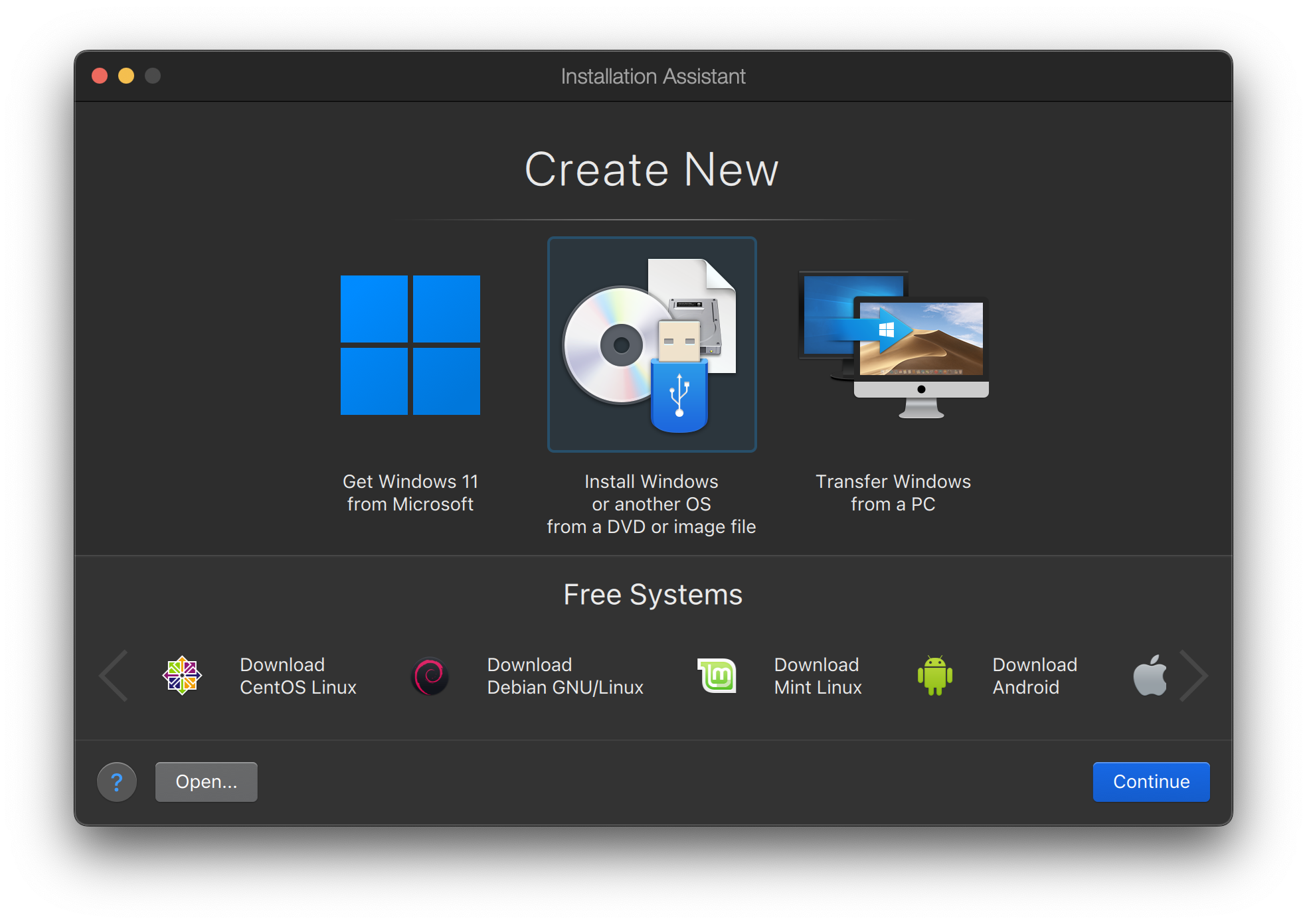Click the Transfer Windows monitors icon
This screenshot has width=1307, height=924.
[x=893, y=345]
